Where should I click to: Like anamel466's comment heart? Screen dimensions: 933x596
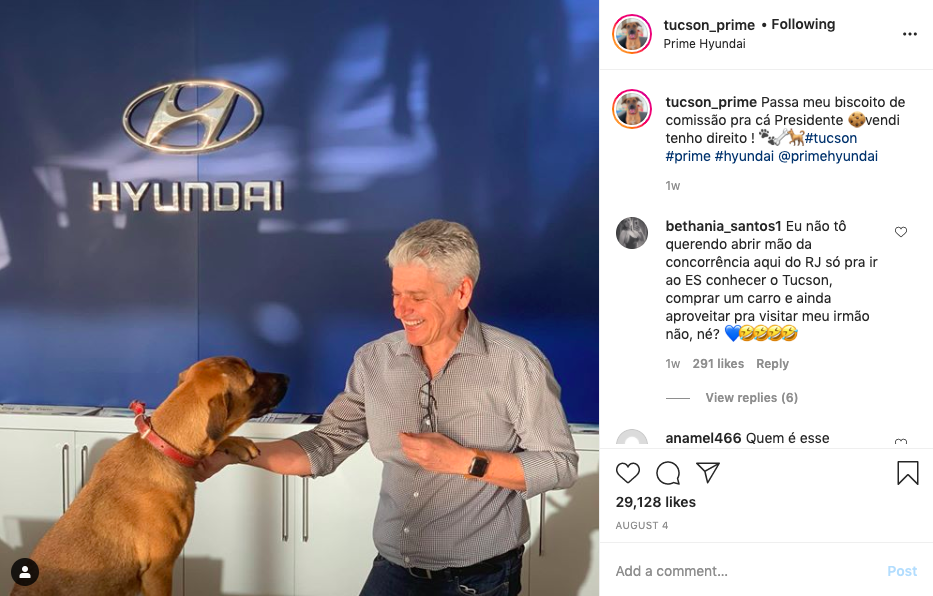(901, 442)
